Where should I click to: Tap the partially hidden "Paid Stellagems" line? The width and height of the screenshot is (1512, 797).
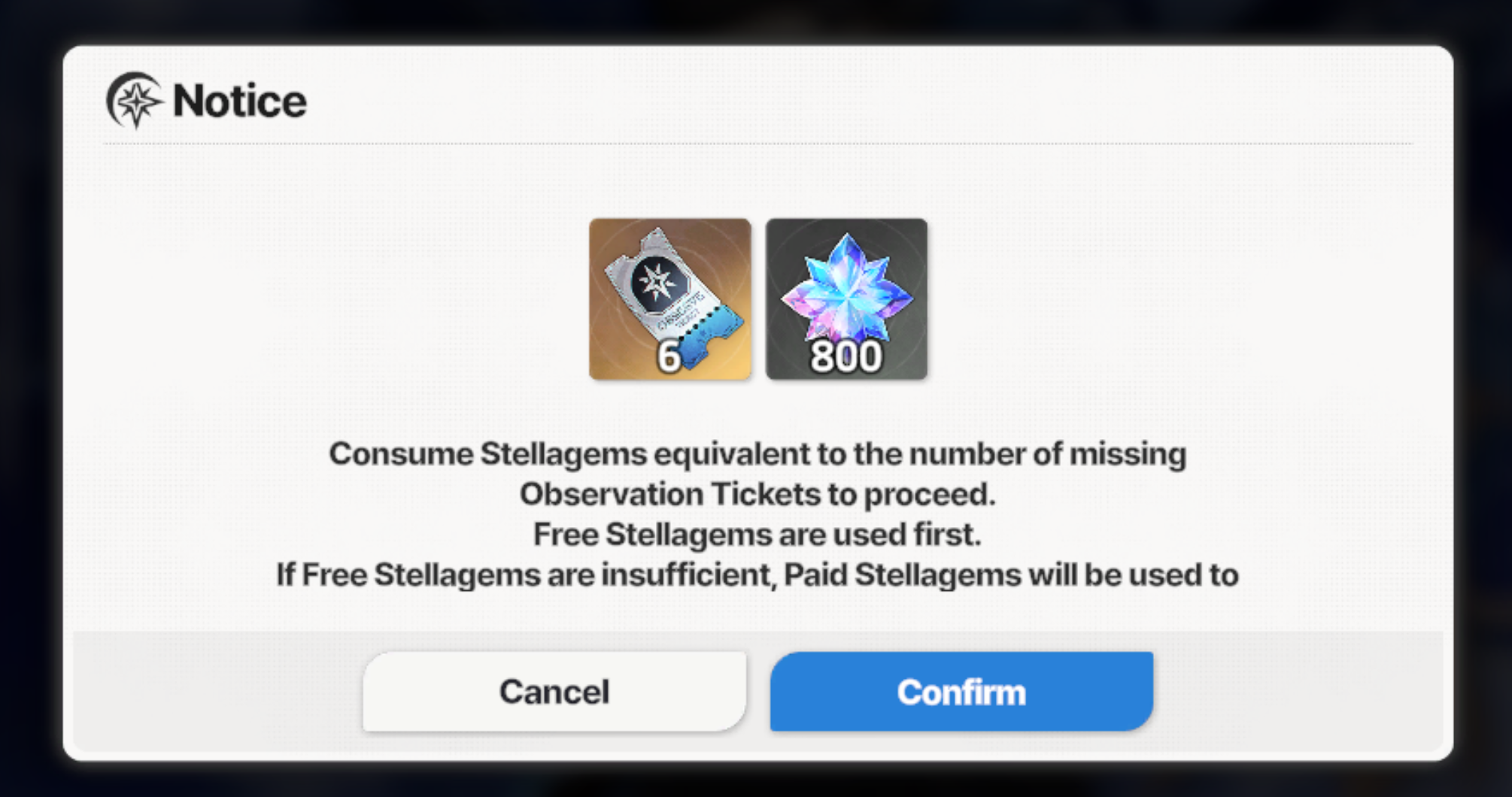pyautogui.click(x=758, y=574)
